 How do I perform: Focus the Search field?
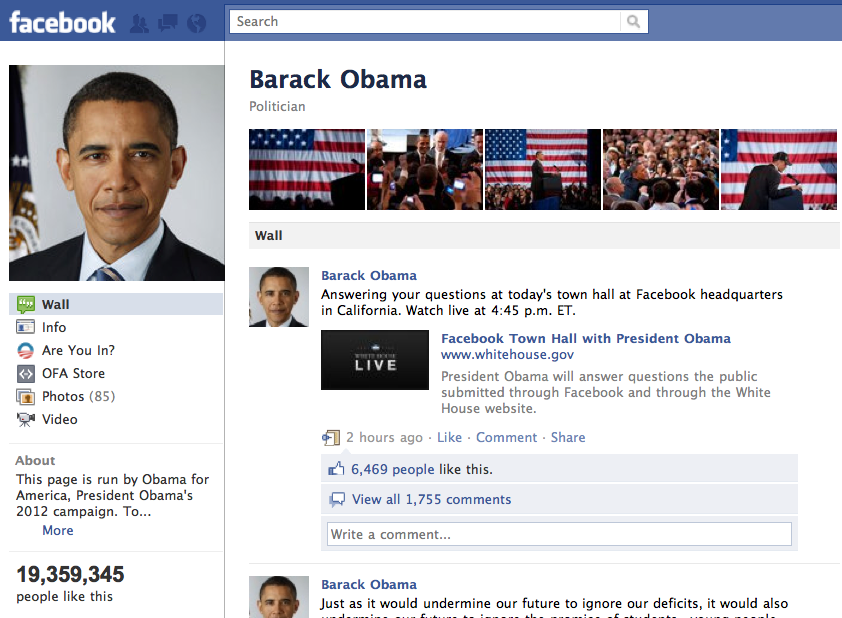[425, 21]
